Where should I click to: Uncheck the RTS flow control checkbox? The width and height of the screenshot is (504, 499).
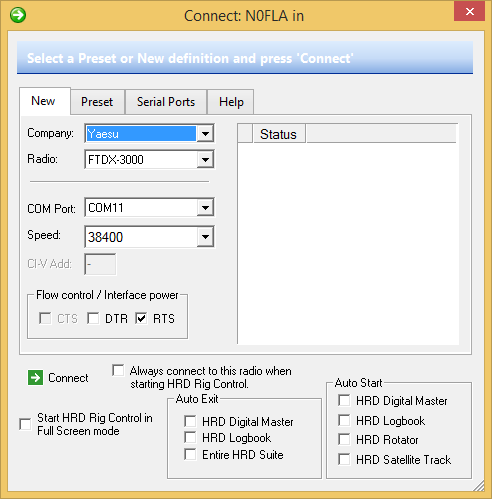[x=141, y=318]
